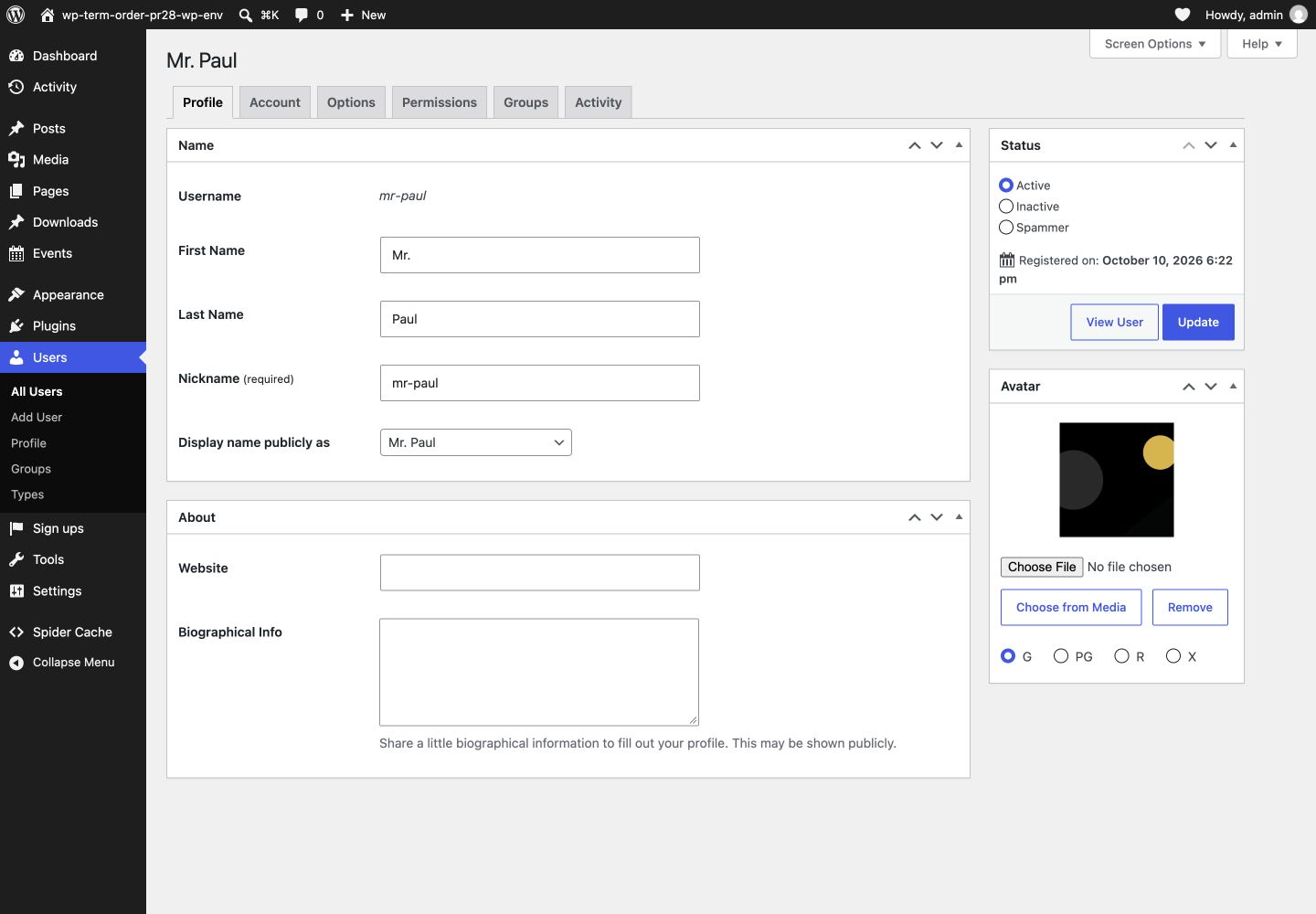Switch to the Permissions tab
This screenshot has width=1316, height=914.
coord(440,102)
